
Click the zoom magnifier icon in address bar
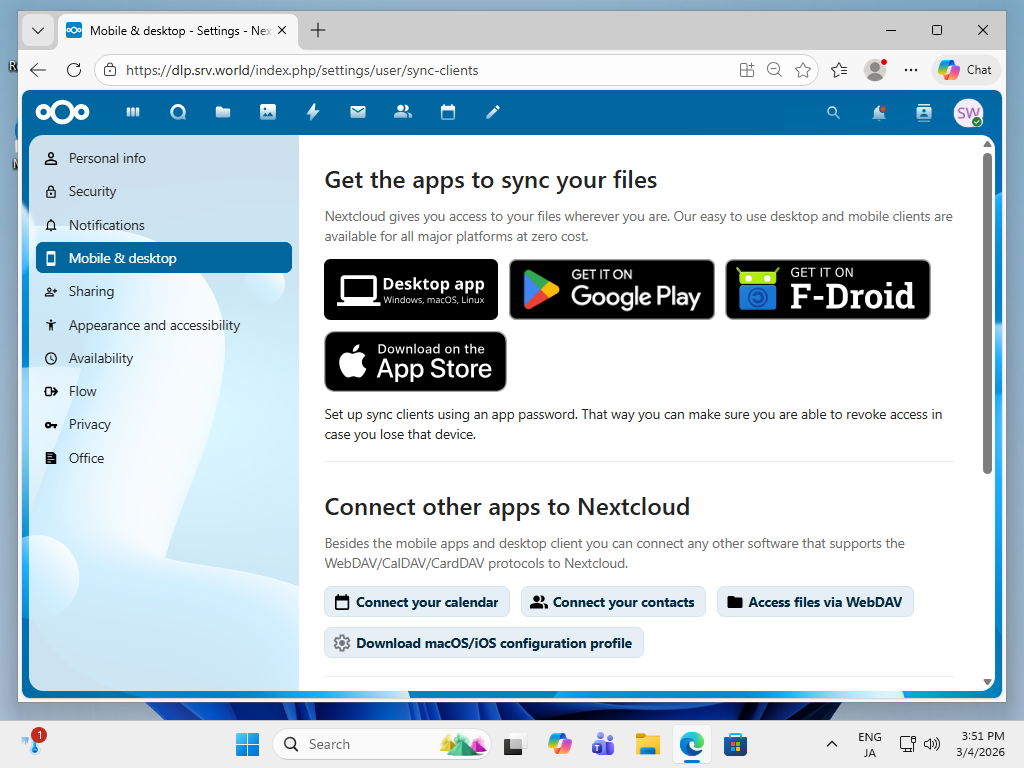click(775, 70)
